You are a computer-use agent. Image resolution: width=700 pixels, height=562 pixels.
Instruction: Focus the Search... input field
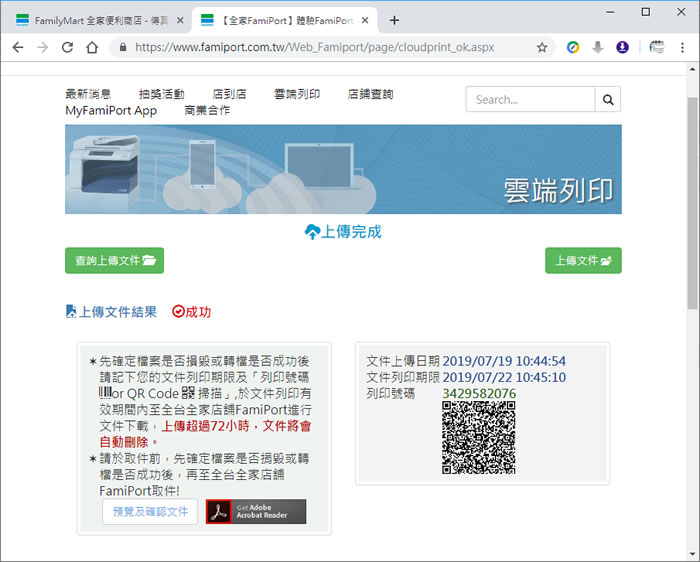[530, 99]
